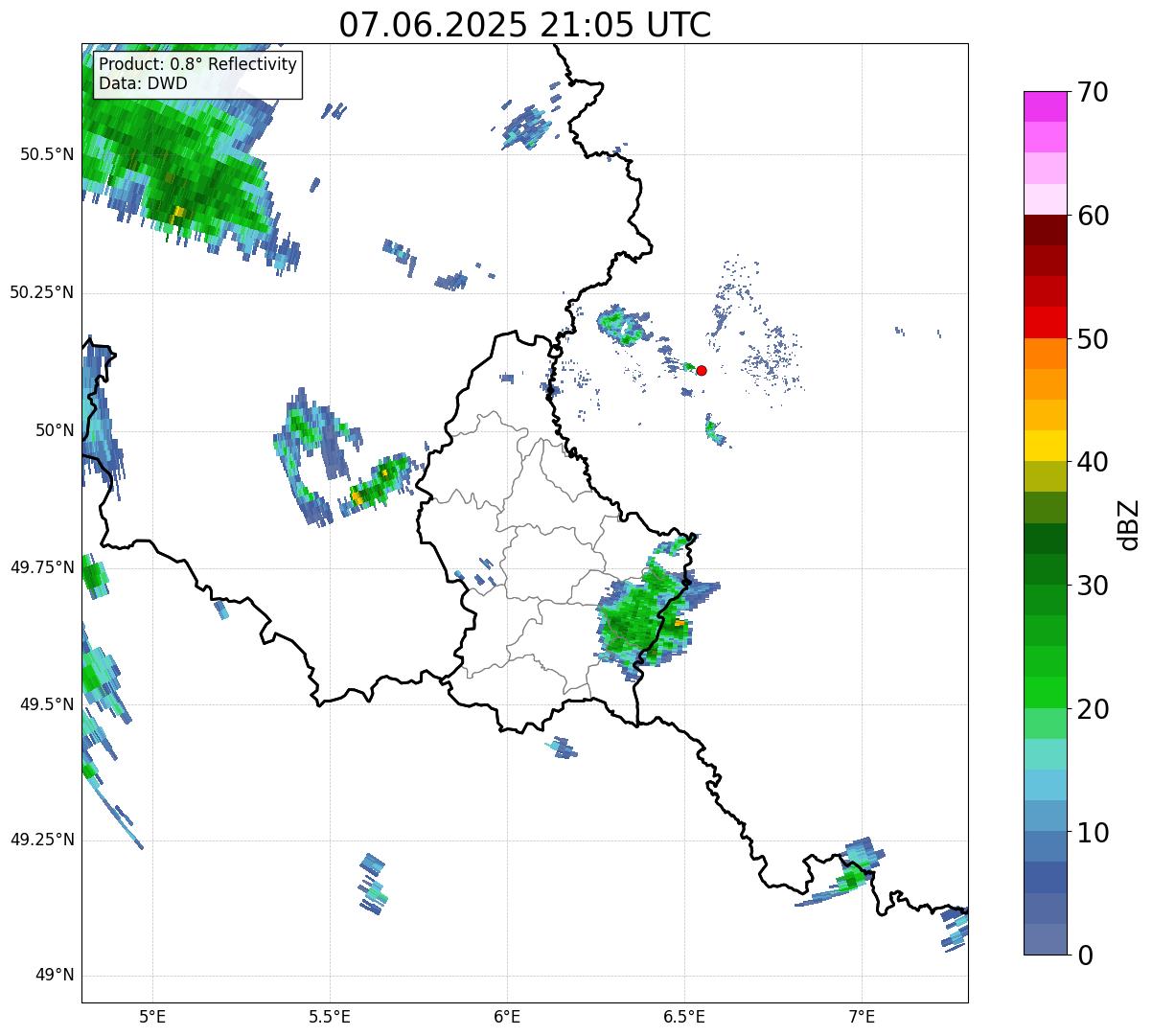Click 'Product: 0.8° Reflectivity' label
This screenshot has width=1152, height=1036.
(x=198, y=64)
